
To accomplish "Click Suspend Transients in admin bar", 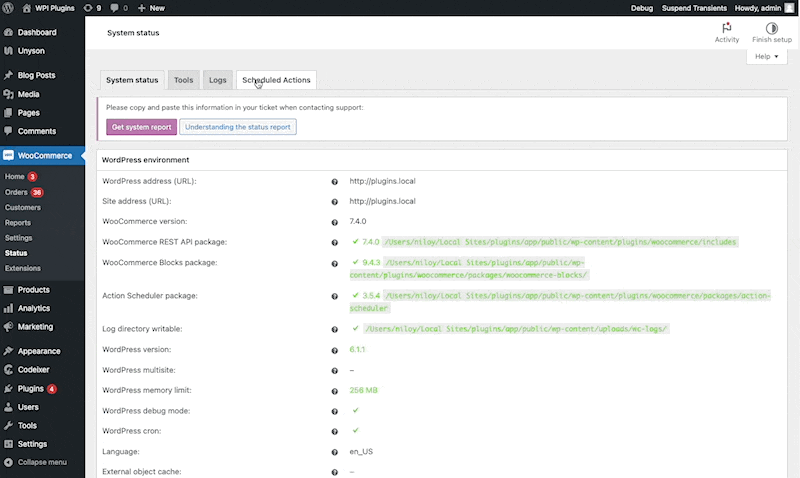I will coord(694,8).
